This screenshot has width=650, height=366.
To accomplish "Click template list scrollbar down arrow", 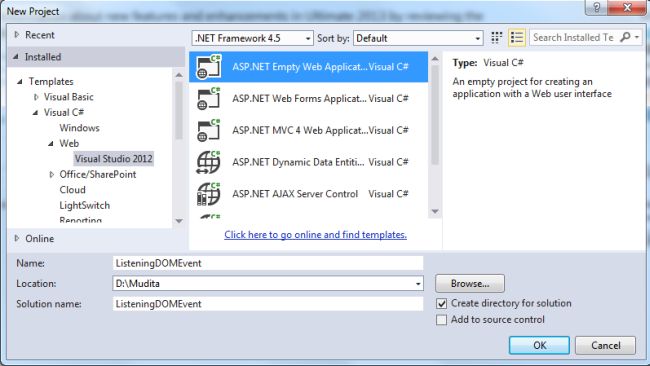I will pyautogui.click(x=435, y=212).
